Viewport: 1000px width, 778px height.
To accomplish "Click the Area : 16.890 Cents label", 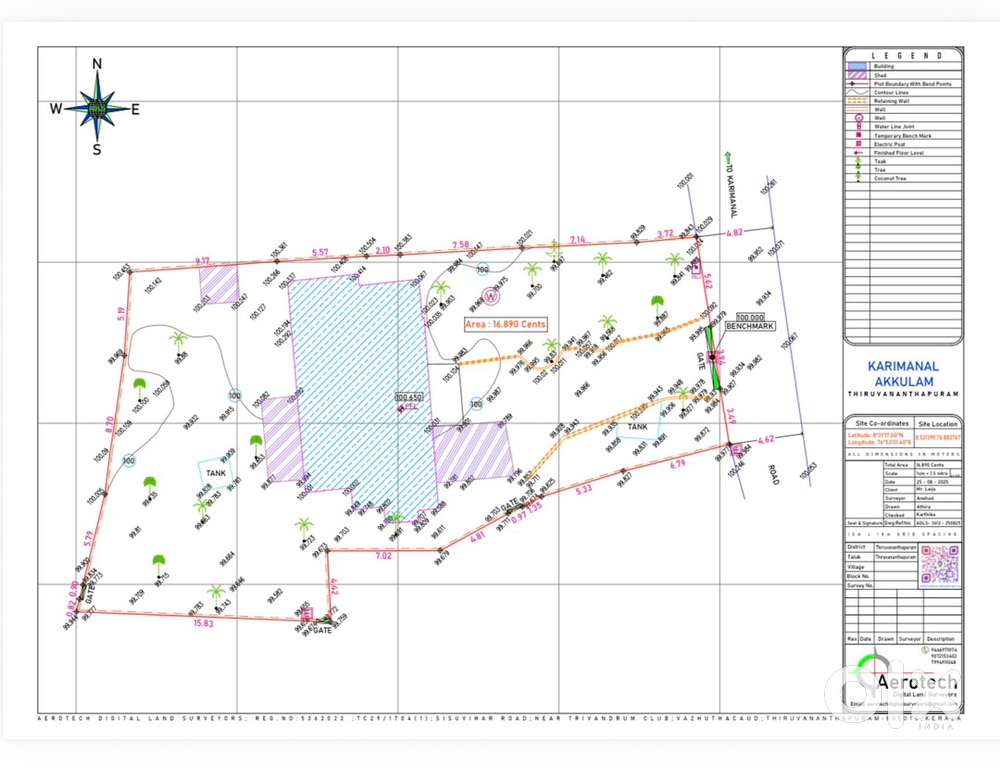I will click(x=505, y=325).
